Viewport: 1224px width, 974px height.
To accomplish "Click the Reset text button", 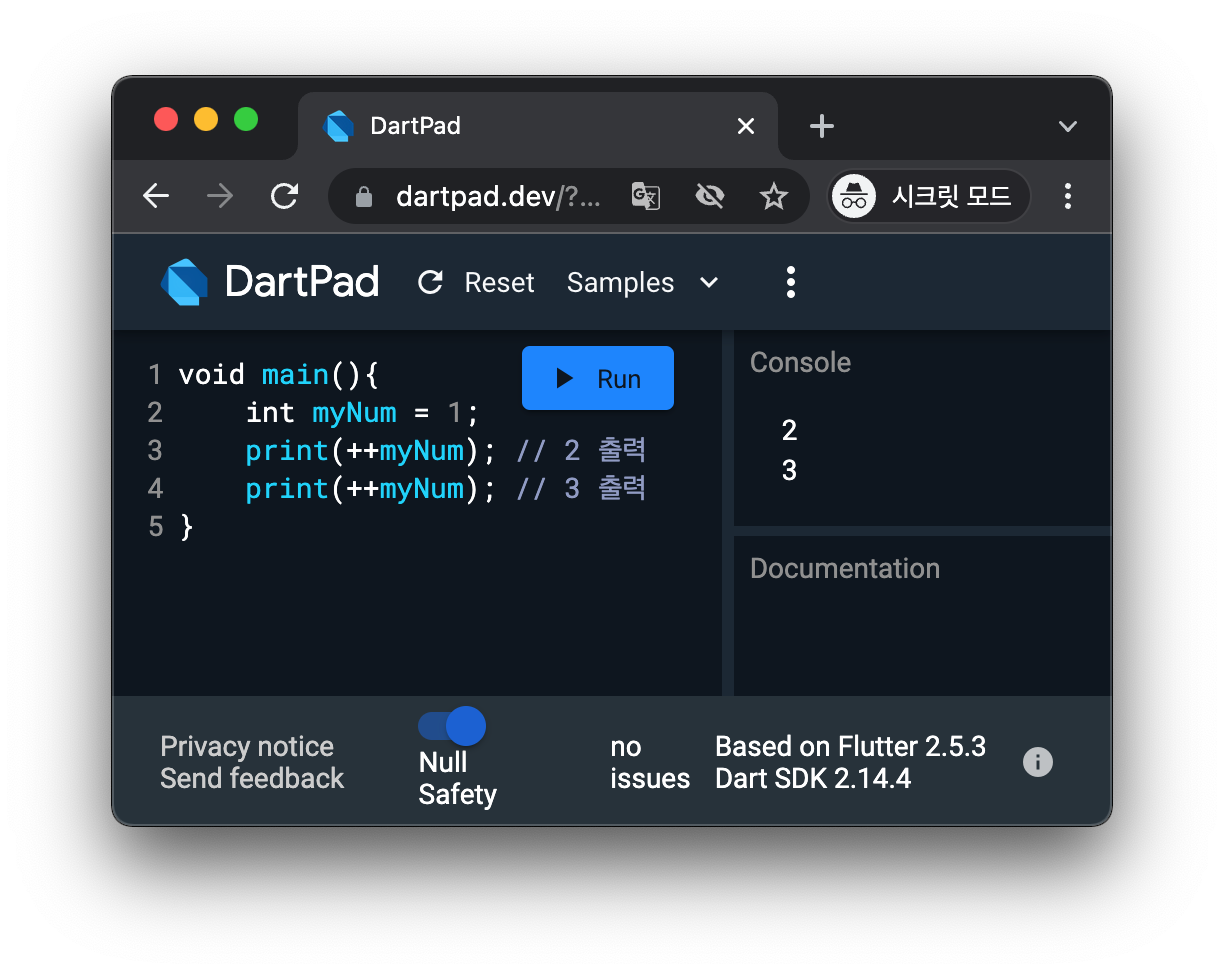I will (x=499, y=283).
